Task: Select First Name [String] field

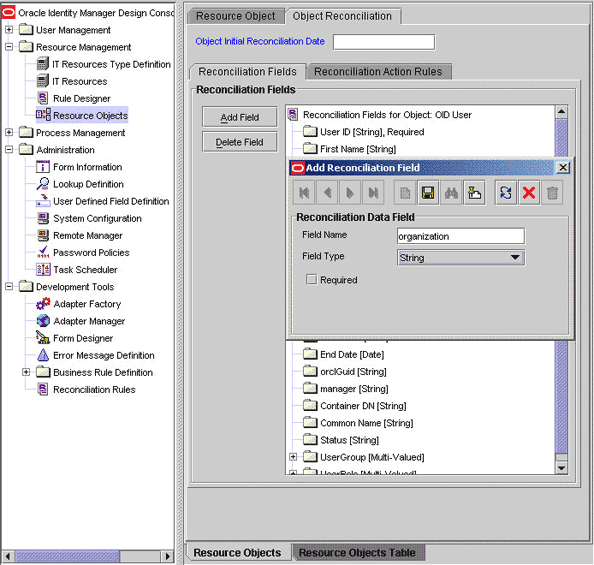Action: pos(358,149)
